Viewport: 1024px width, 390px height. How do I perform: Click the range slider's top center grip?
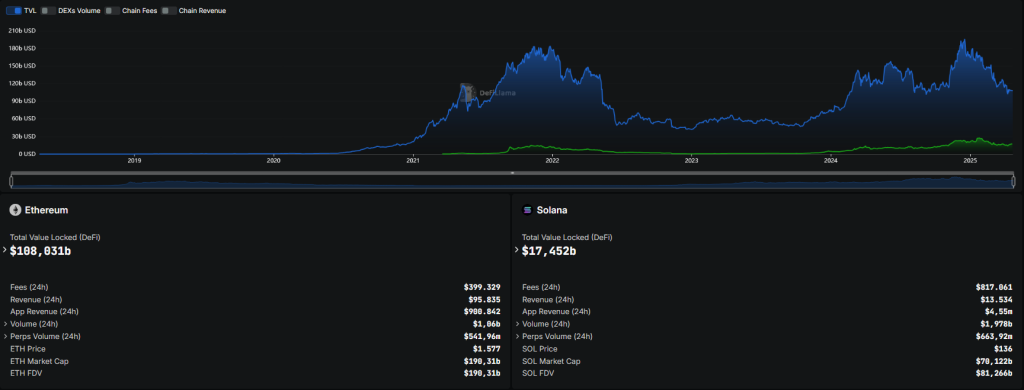coord(512,173)
